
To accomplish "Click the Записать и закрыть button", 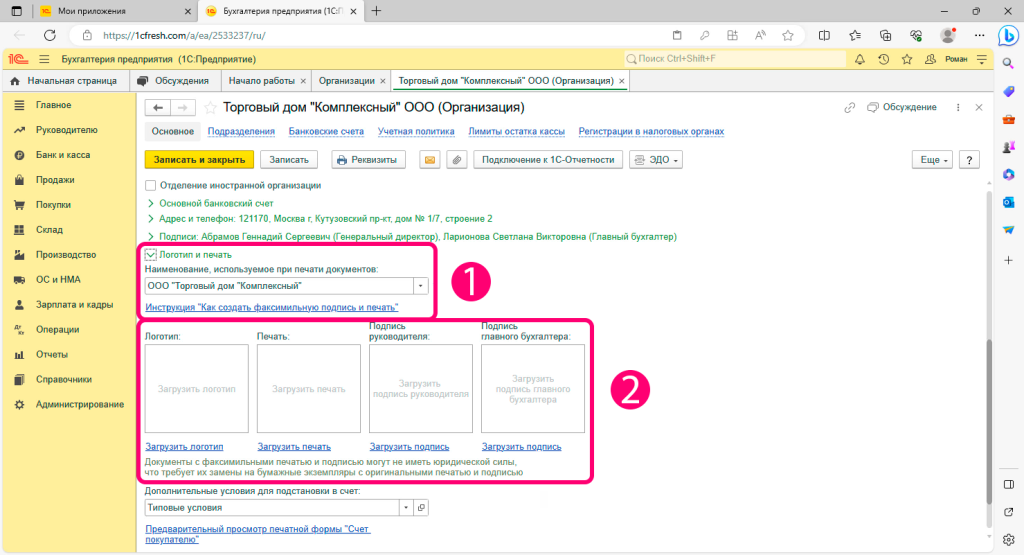I will coord(199,160).
